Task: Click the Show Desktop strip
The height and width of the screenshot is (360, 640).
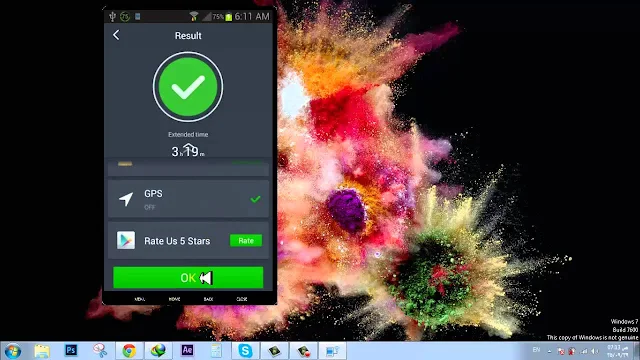Action: [637, 351]
